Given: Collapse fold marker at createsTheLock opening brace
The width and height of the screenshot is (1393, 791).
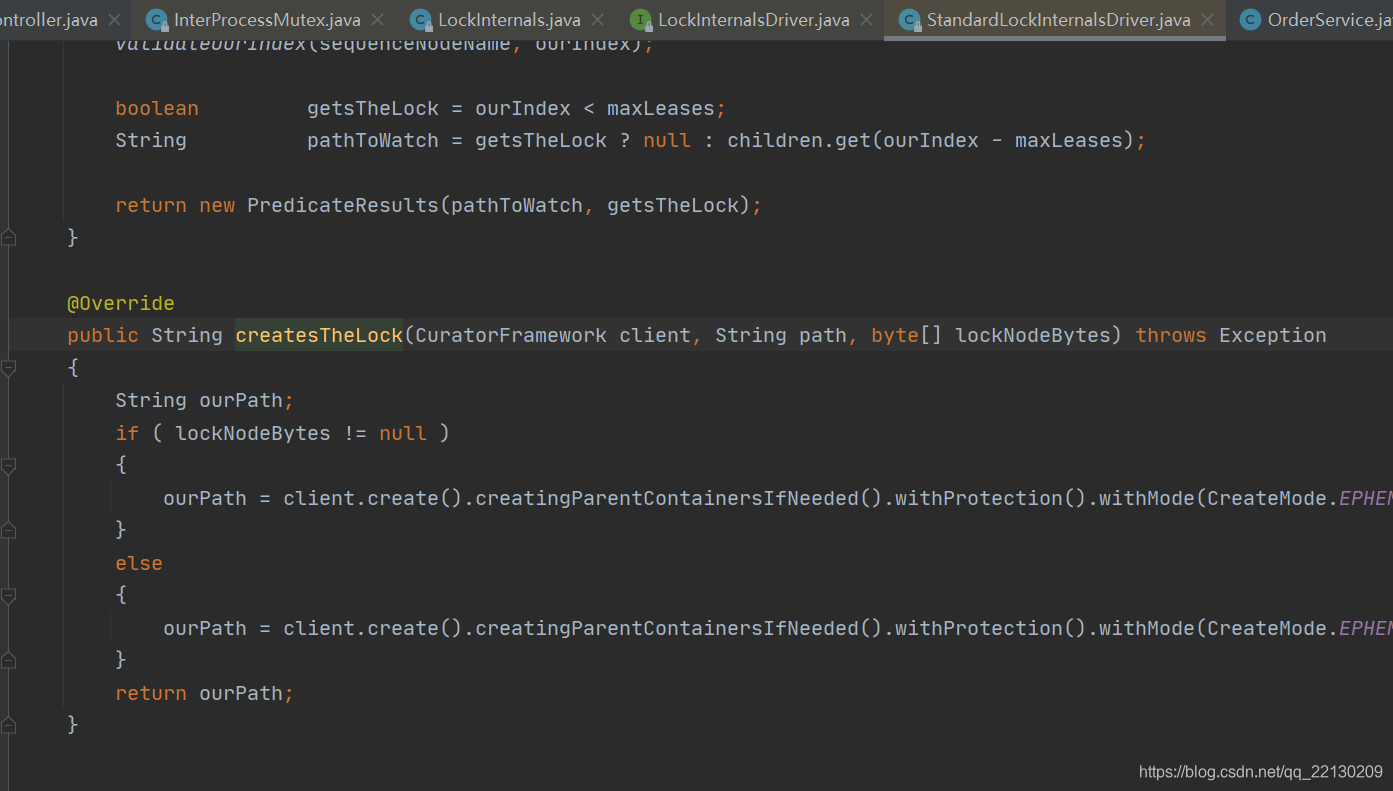Looking at the screenshot, I should click(x=9, y=368).
